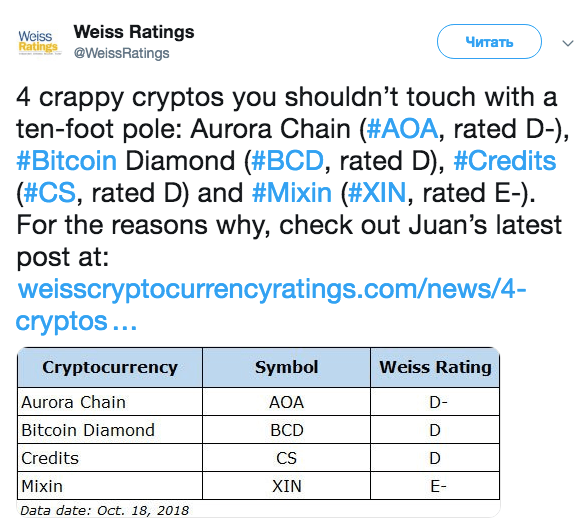
Task: Open the #XIN hashtag
Action: coord(376,193)
